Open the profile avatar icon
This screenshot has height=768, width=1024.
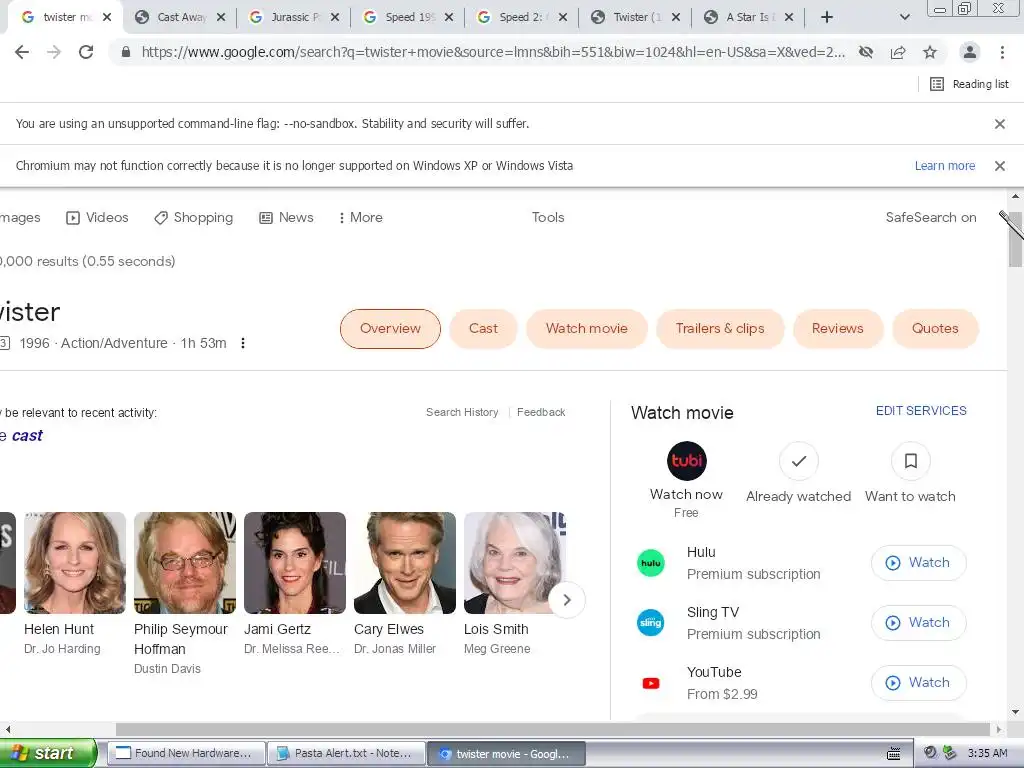(x=970, y=52)
